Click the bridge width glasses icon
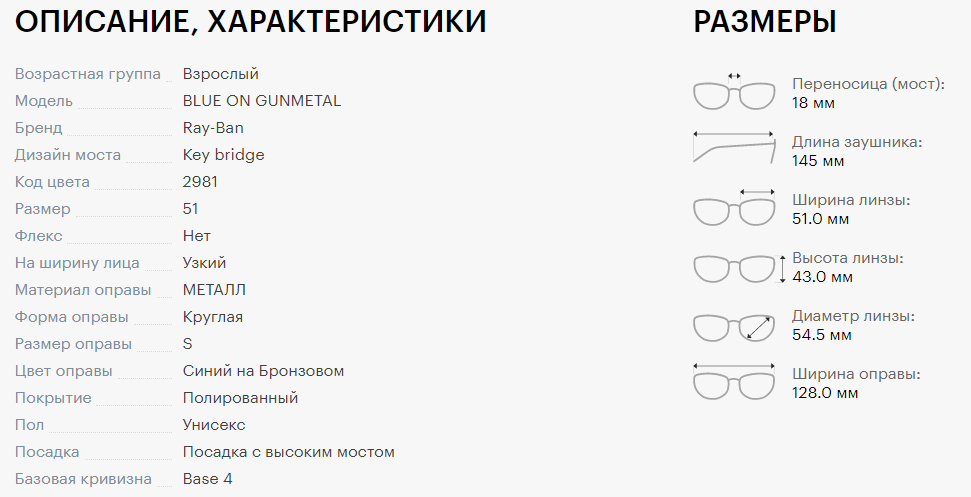This screenshot has height=497, width=971. pos(734,92)
